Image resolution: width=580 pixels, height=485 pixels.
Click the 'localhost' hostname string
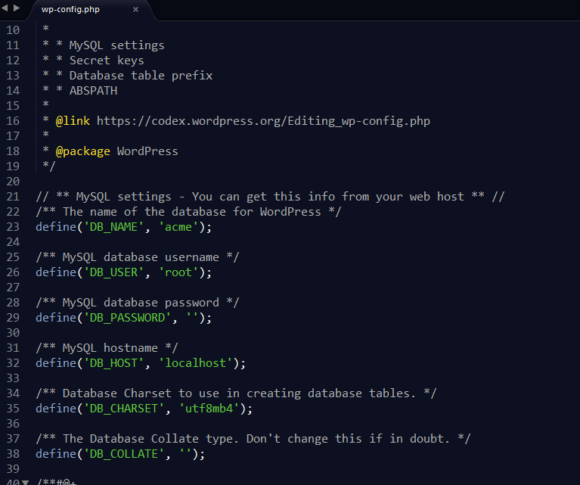pos(195,363)
